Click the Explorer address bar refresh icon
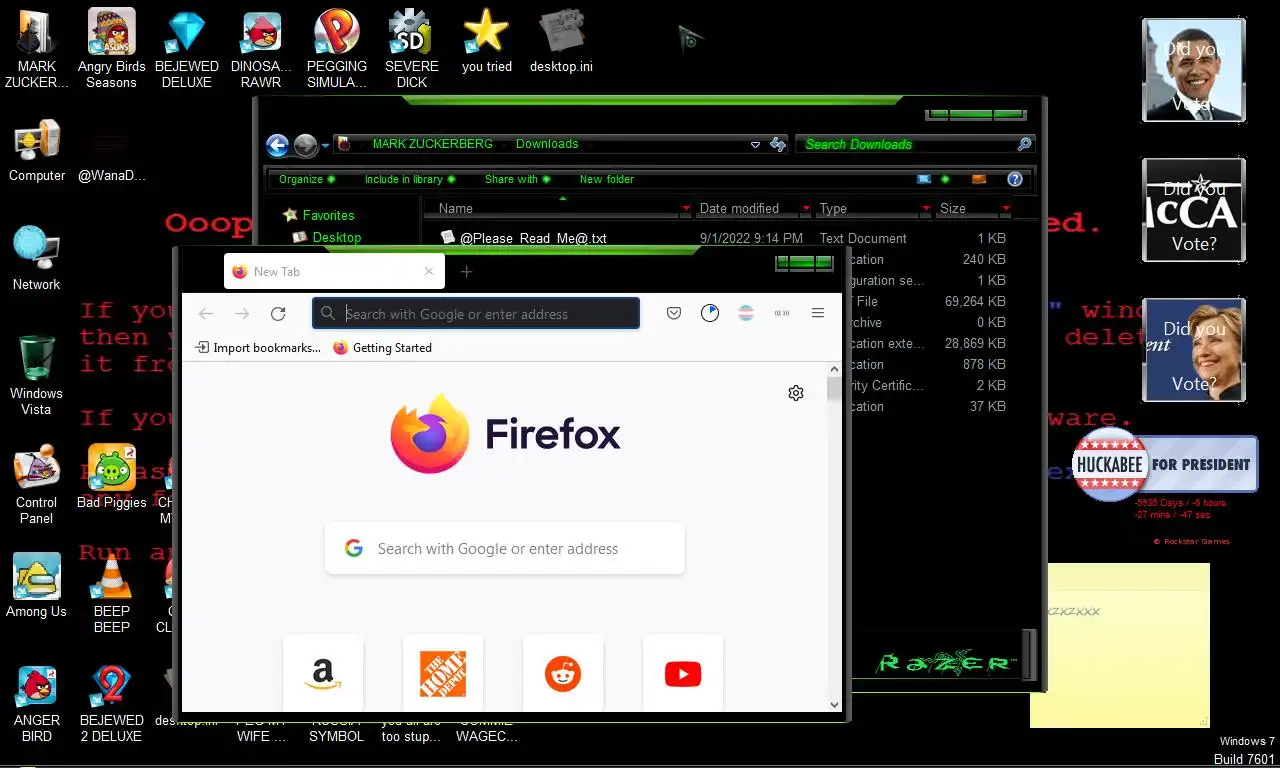The image size is (1280, 768). pyautogui.click(x=778, y=144)
